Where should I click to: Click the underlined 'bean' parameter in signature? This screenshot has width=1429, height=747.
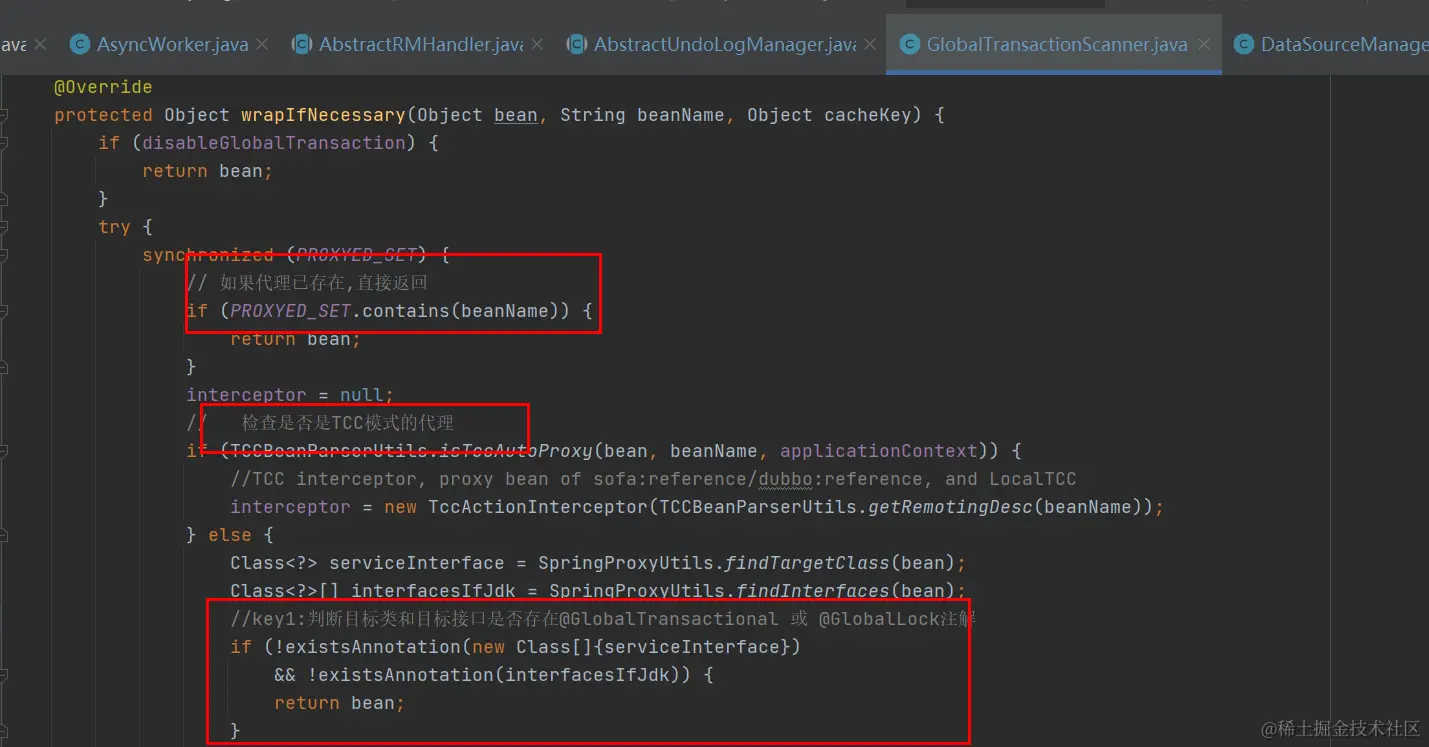click(516, 115)
